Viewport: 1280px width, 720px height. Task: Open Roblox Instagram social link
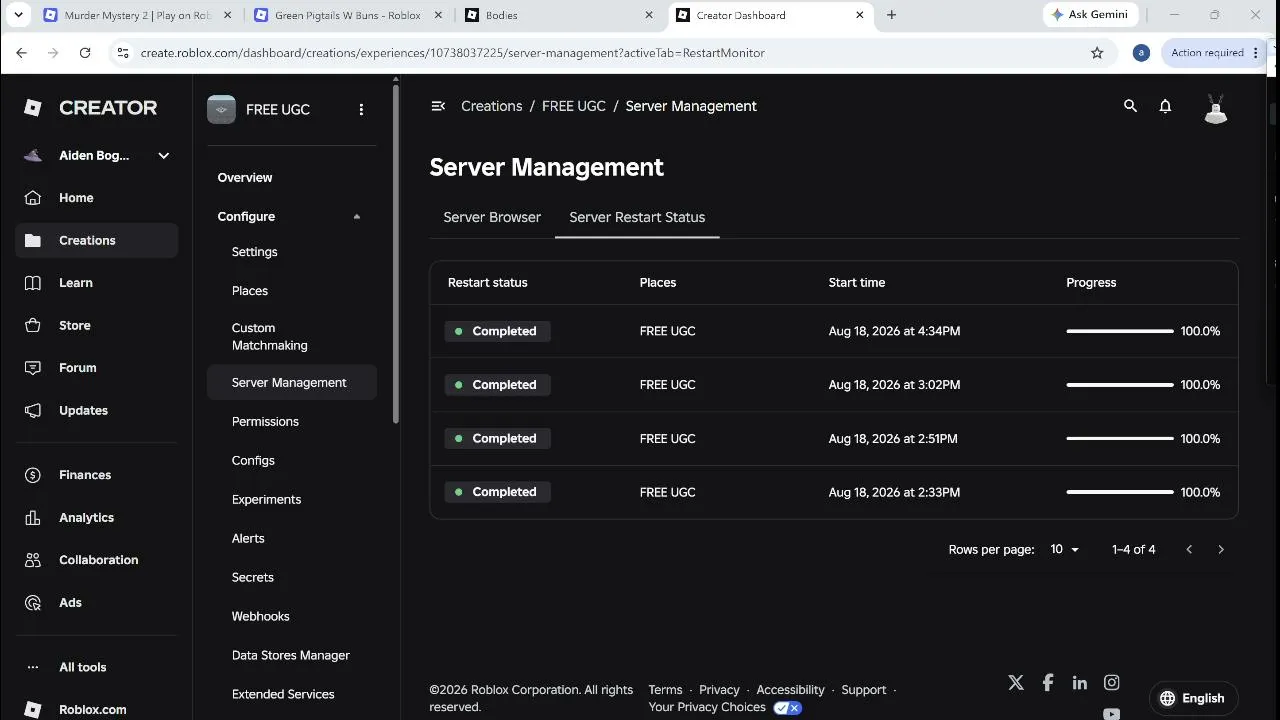(x=1111, y=682)
